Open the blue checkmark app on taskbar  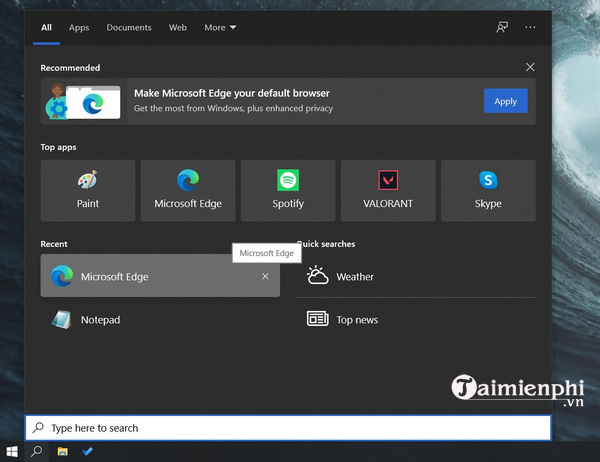click(88, 452)
